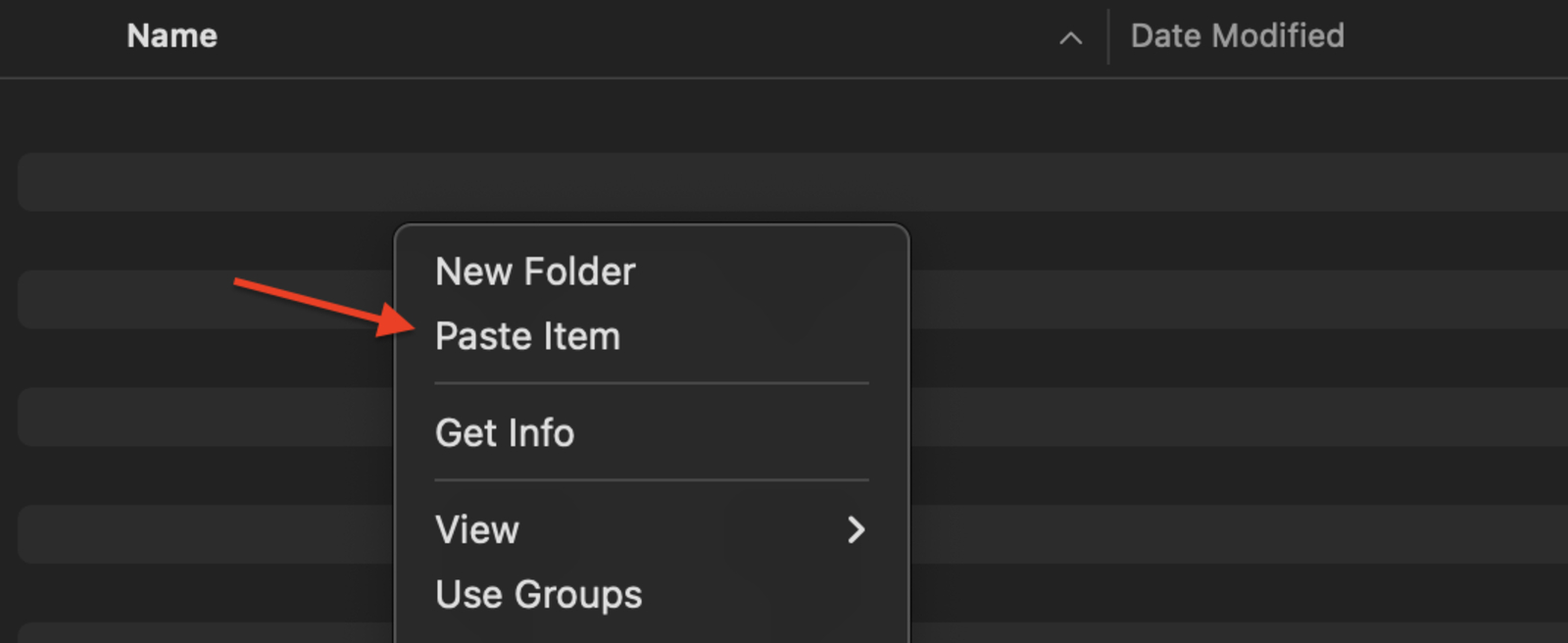Image resolution: width=1568 pixels, height=643 pixels.
Task: Click the divider between Name and Date Modified
Action: coord(1107,36)
